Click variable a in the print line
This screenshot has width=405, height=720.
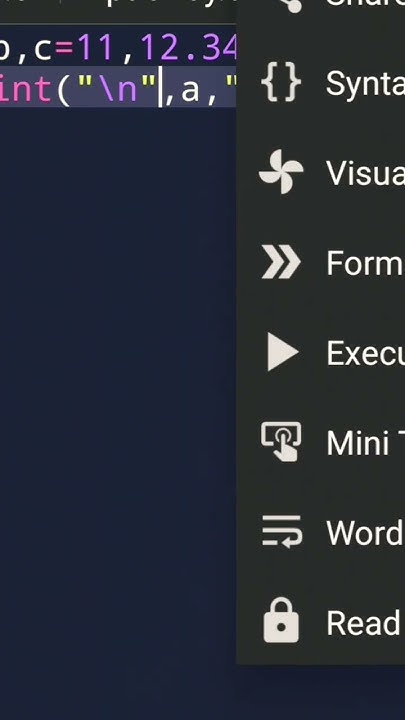click(190, 91)
